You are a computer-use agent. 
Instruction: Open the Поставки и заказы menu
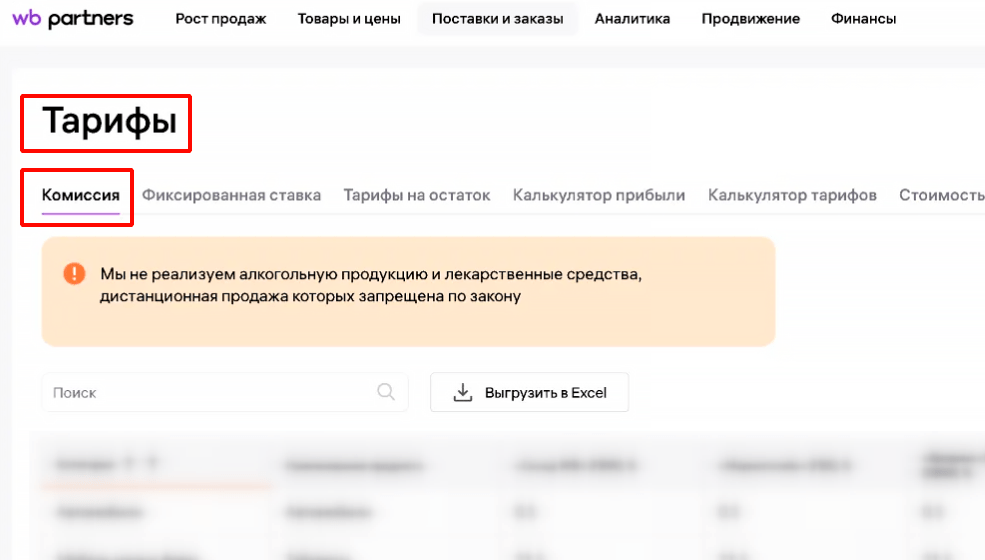[498, 19]
